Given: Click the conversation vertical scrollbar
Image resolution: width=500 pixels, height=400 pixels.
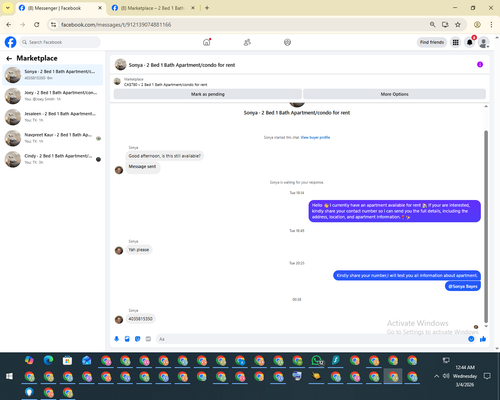Looking at the screenshot, I should [486, 227].
